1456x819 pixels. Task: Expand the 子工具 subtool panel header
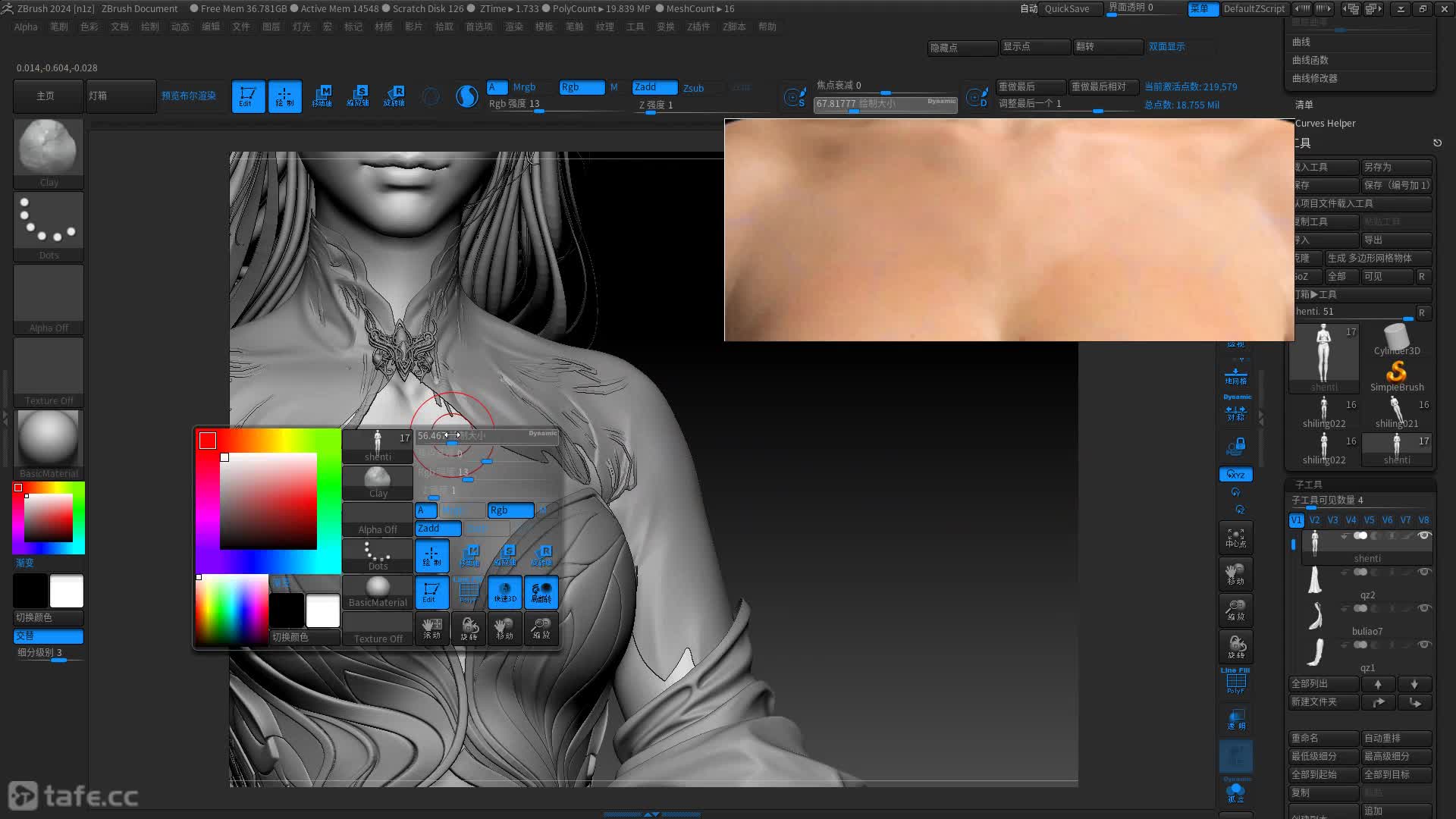click(1309, 485)
